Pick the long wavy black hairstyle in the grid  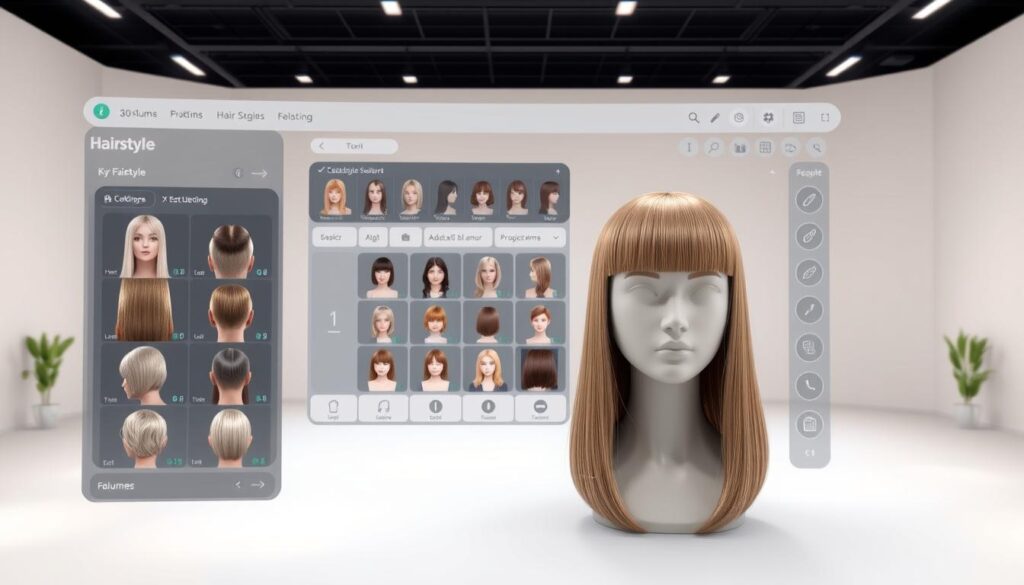pyautogui.click(x=435, y=276)
